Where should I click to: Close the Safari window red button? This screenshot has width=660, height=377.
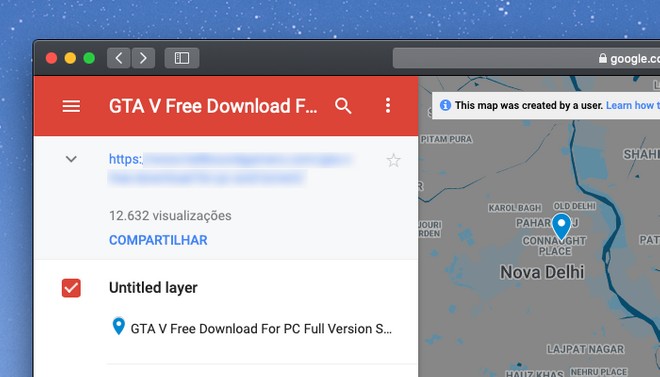point(51,58)
